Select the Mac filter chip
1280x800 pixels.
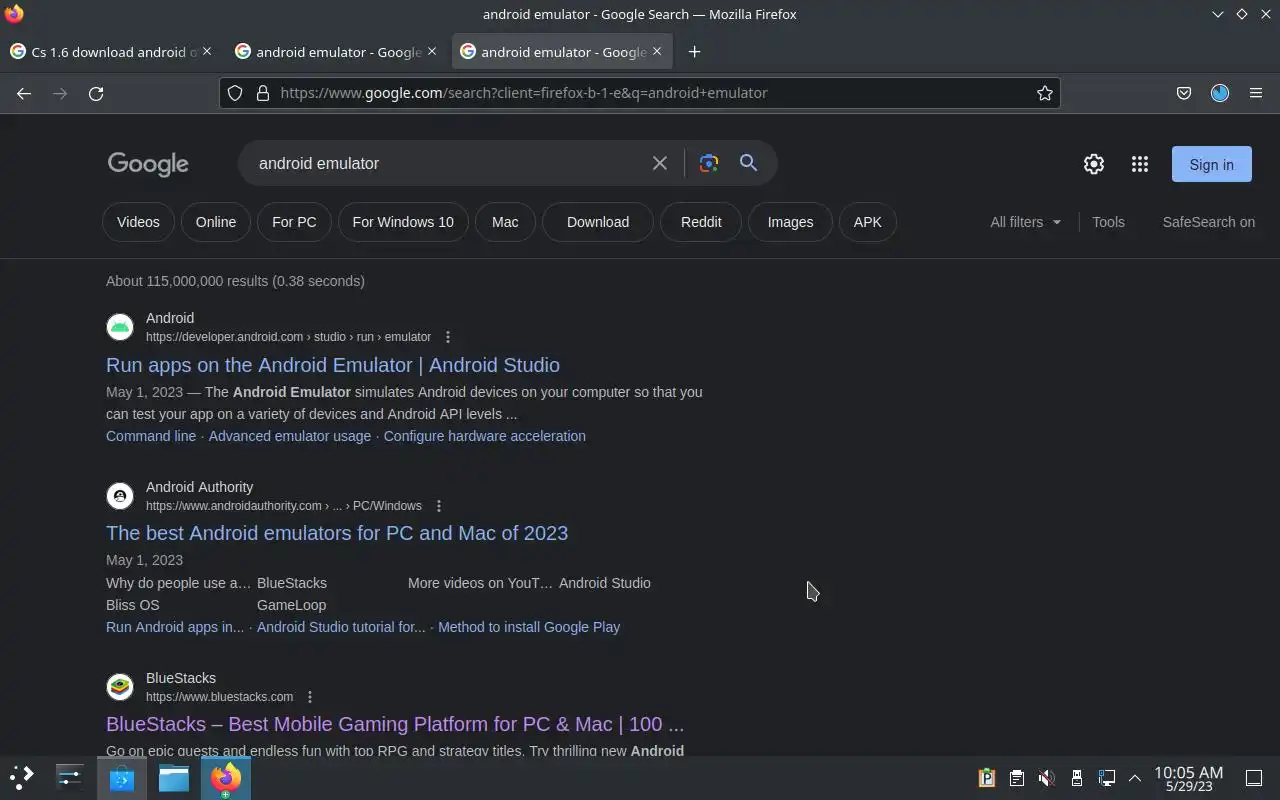click(x=505, y=222)
